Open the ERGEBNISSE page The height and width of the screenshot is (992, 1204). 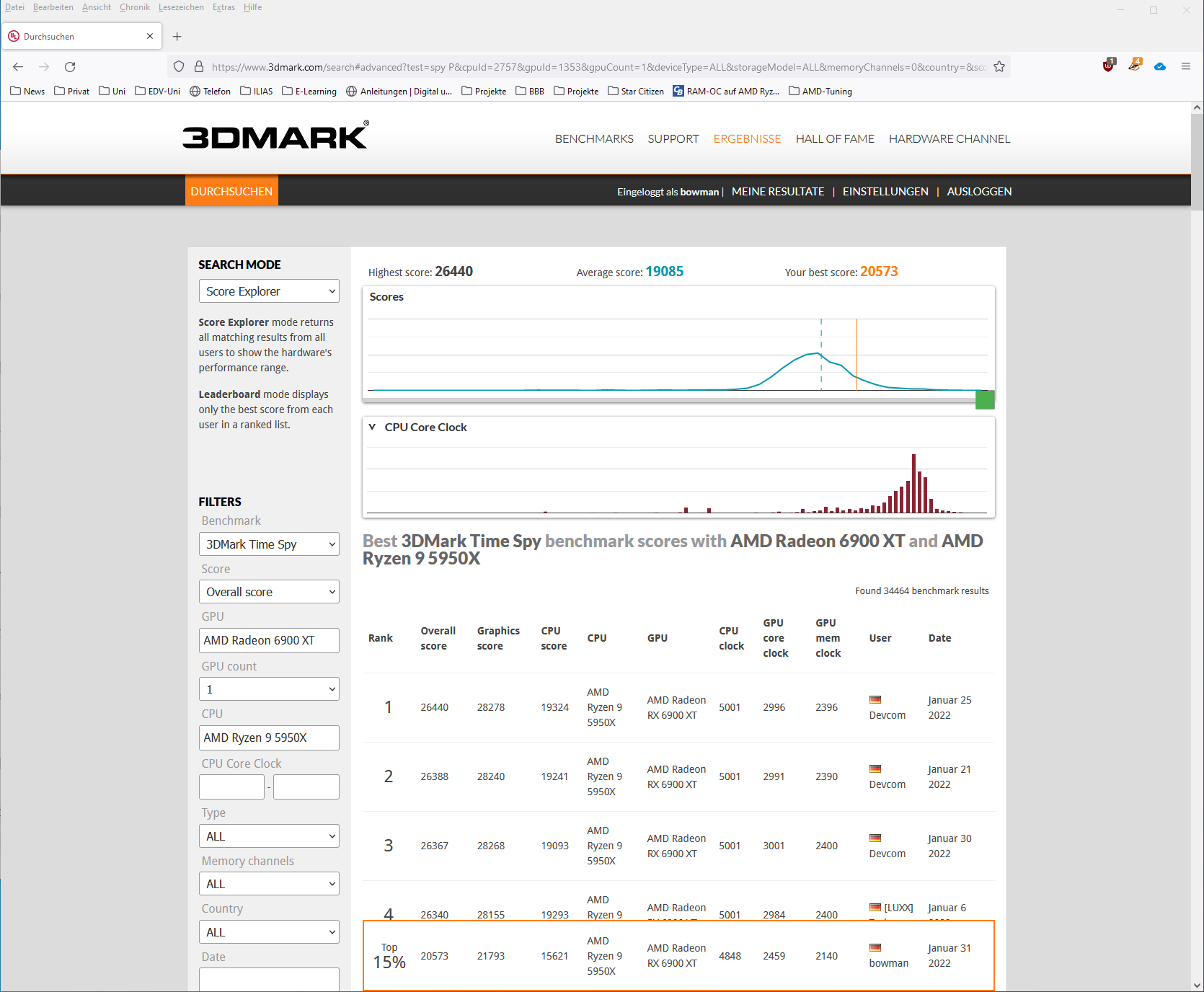[747, 139]
